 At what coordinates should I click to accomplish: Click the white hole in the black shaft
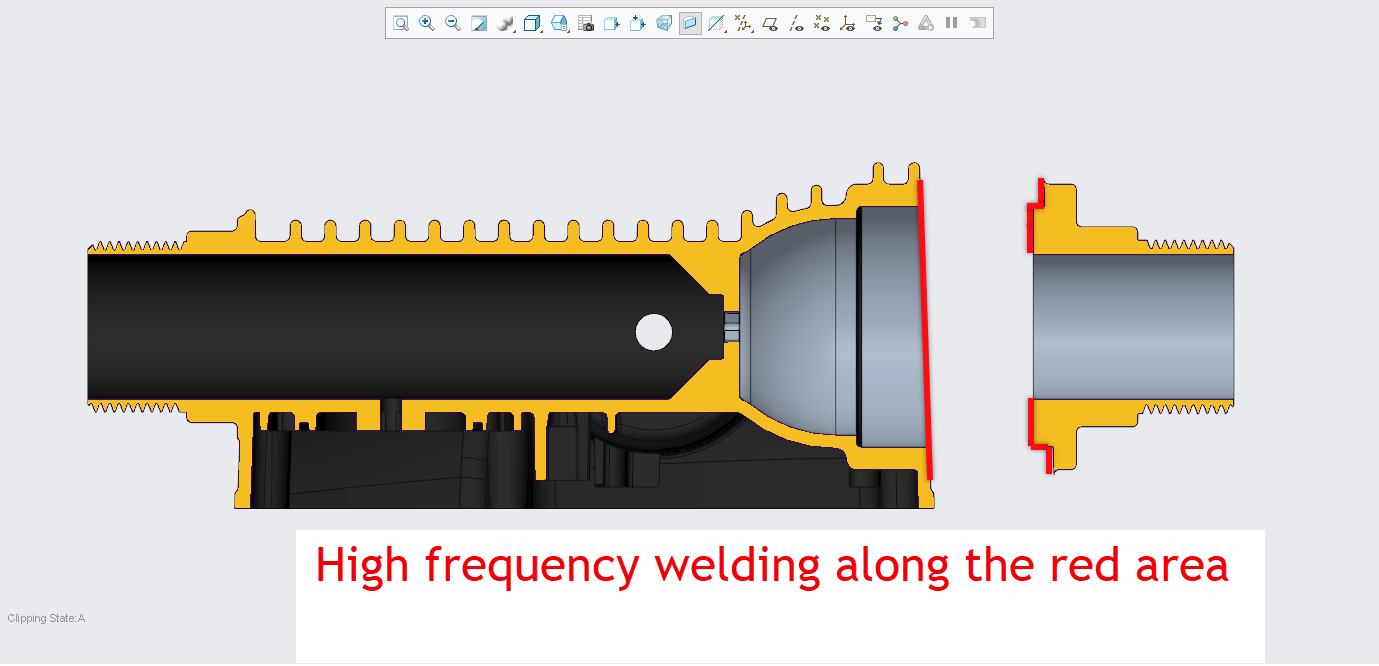(x=654, y=332)
